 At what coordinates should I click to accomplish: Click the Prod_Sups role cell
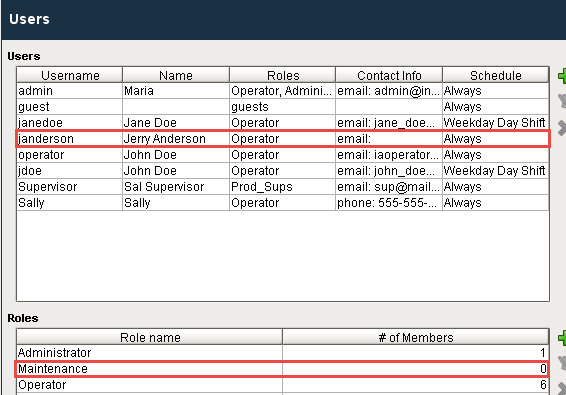(x=283, y=187)
